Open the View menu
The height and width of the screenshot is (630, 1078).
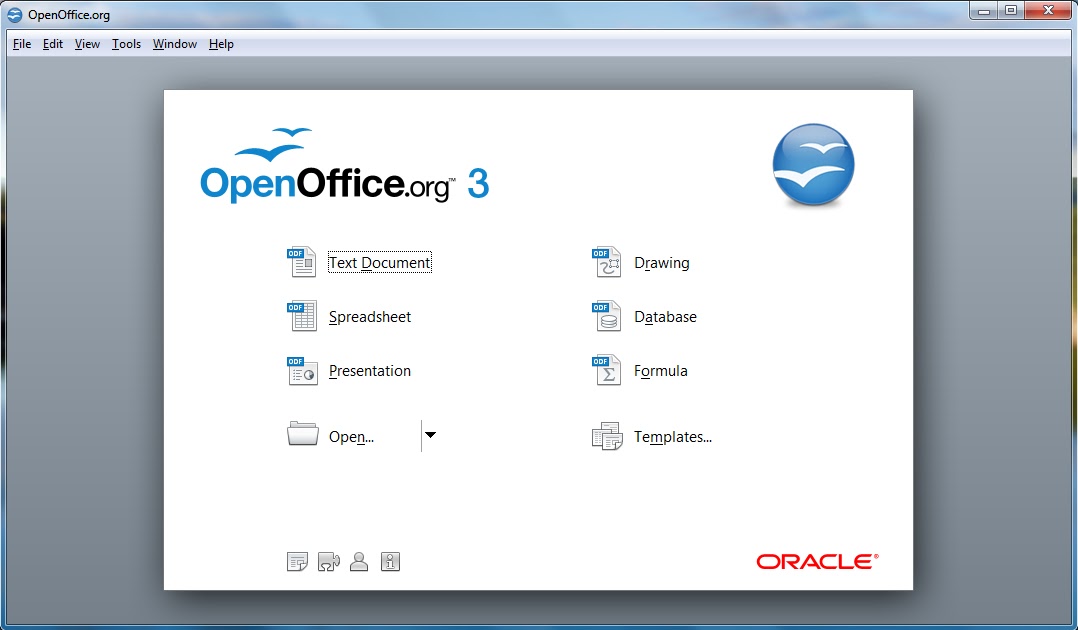tap(87, 44)
